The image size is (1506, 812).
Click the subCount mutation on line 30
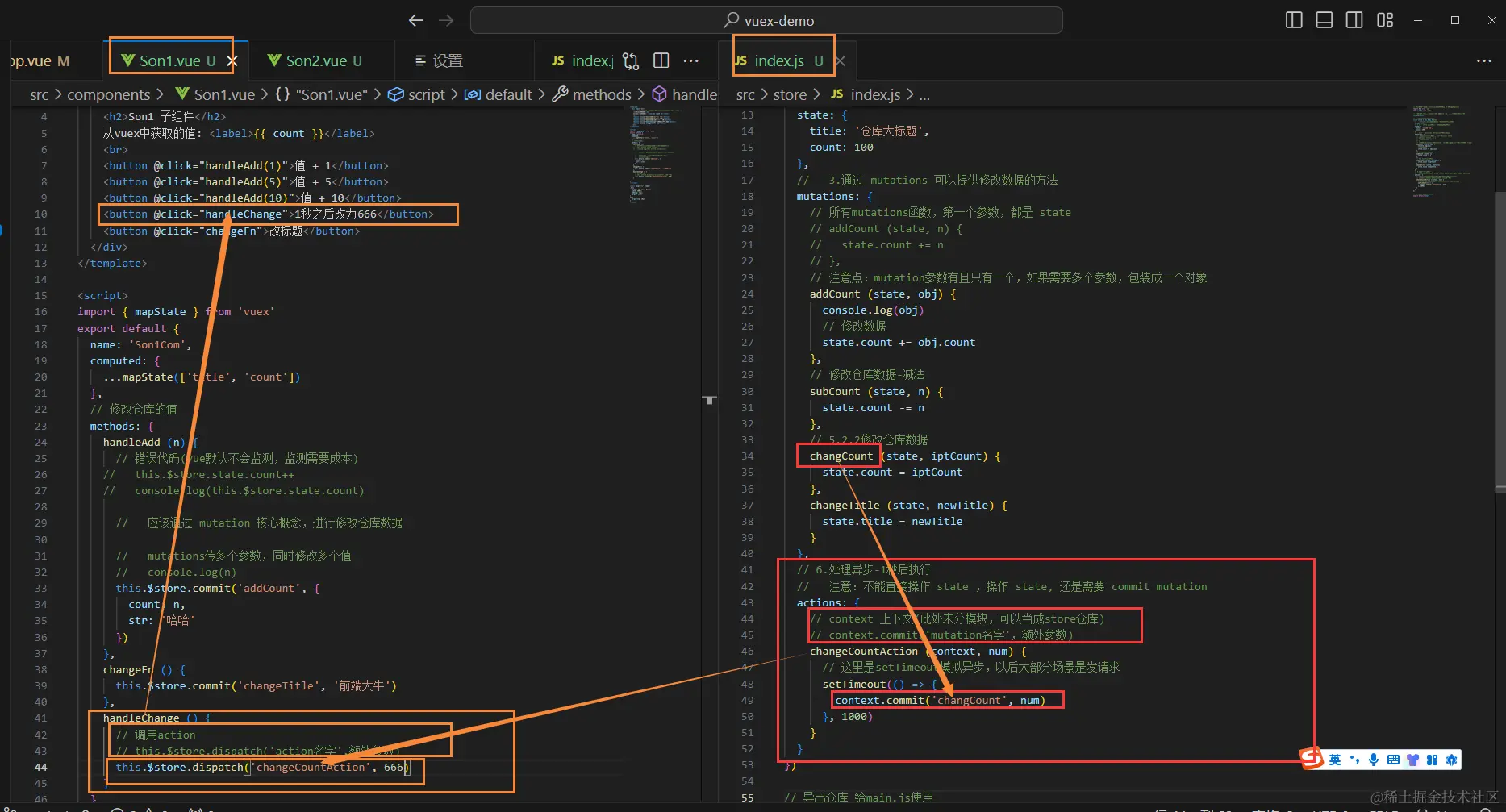pos(835,391)
